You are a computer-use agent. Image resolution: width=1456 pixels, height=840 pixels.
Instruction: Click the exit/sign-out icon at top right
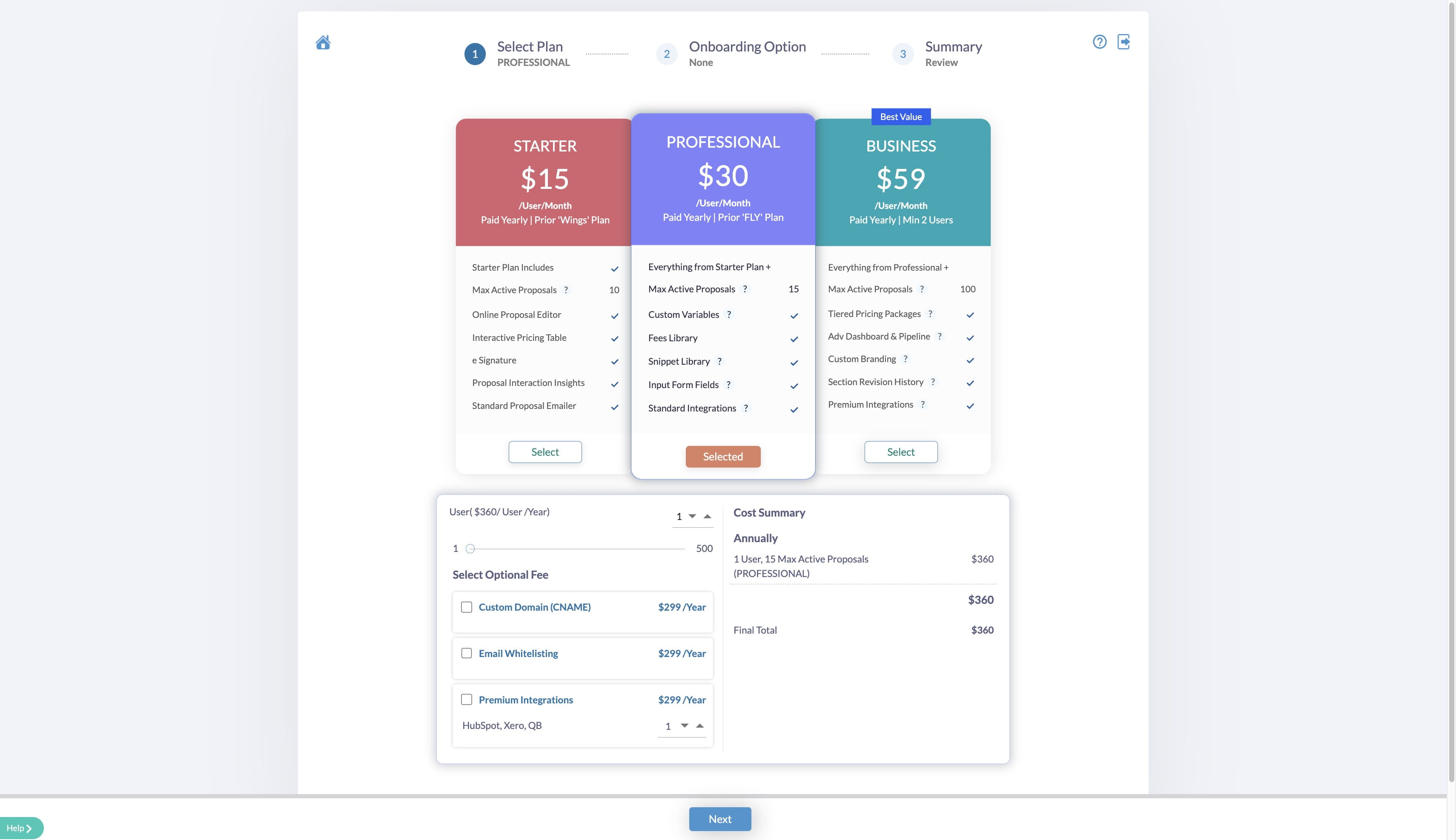click(x=1124, y=41)
